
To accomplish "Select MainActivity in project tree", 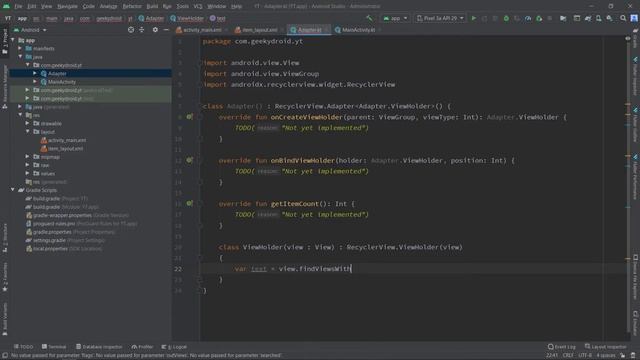I will pyautogui.click(x=62, y=82).
